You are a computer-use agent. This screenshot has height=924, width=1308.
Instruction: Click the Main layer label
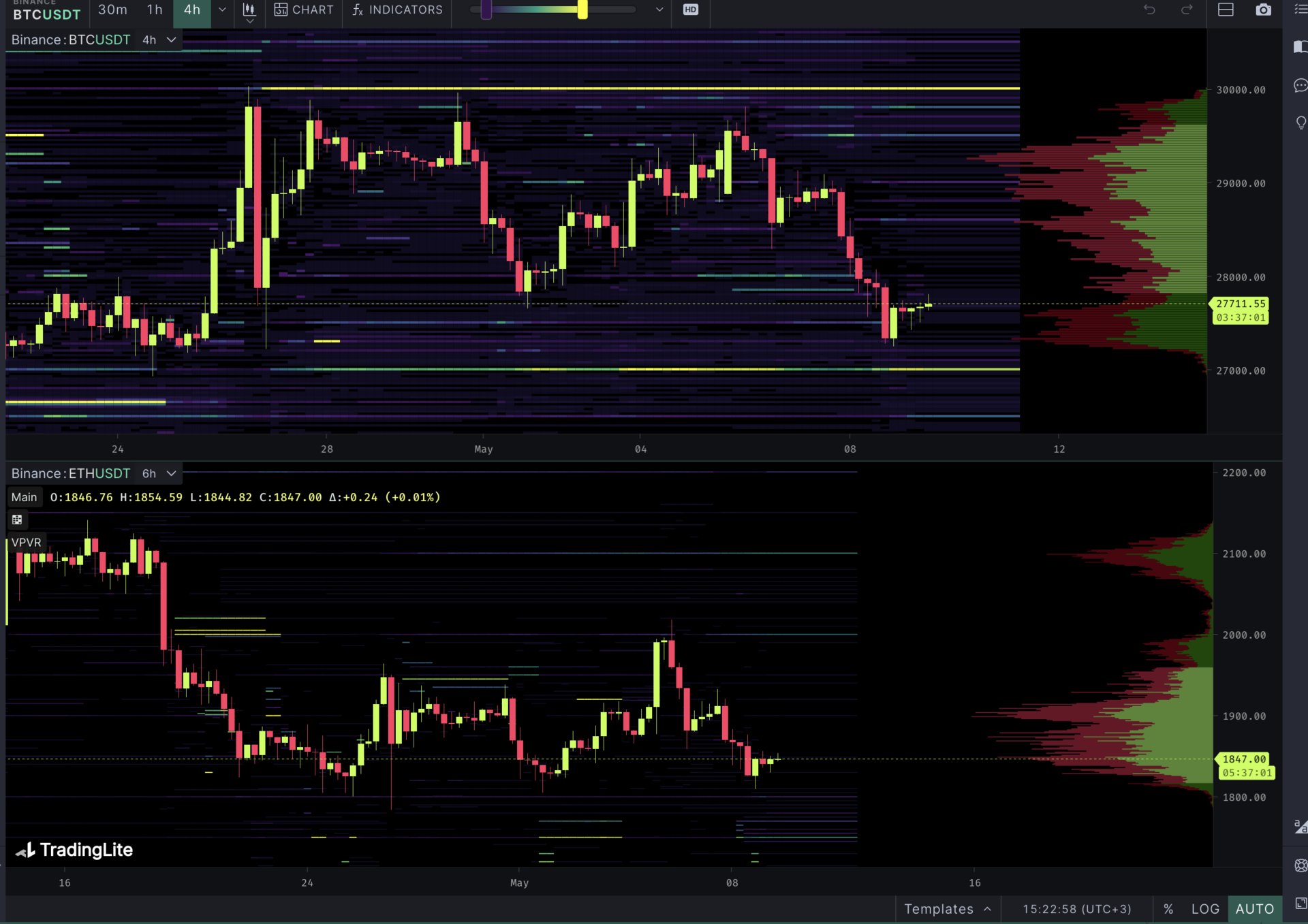25,497
